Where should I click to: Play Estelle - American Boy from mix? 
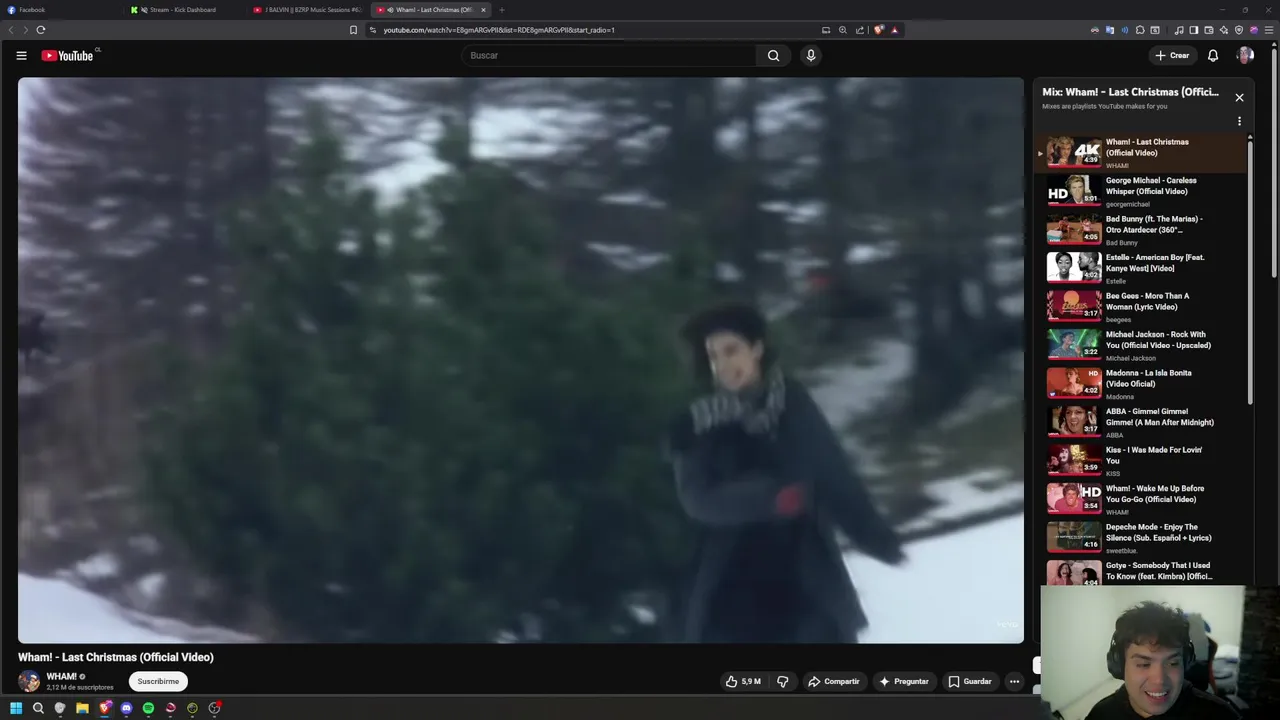[x=1142, y=268]
